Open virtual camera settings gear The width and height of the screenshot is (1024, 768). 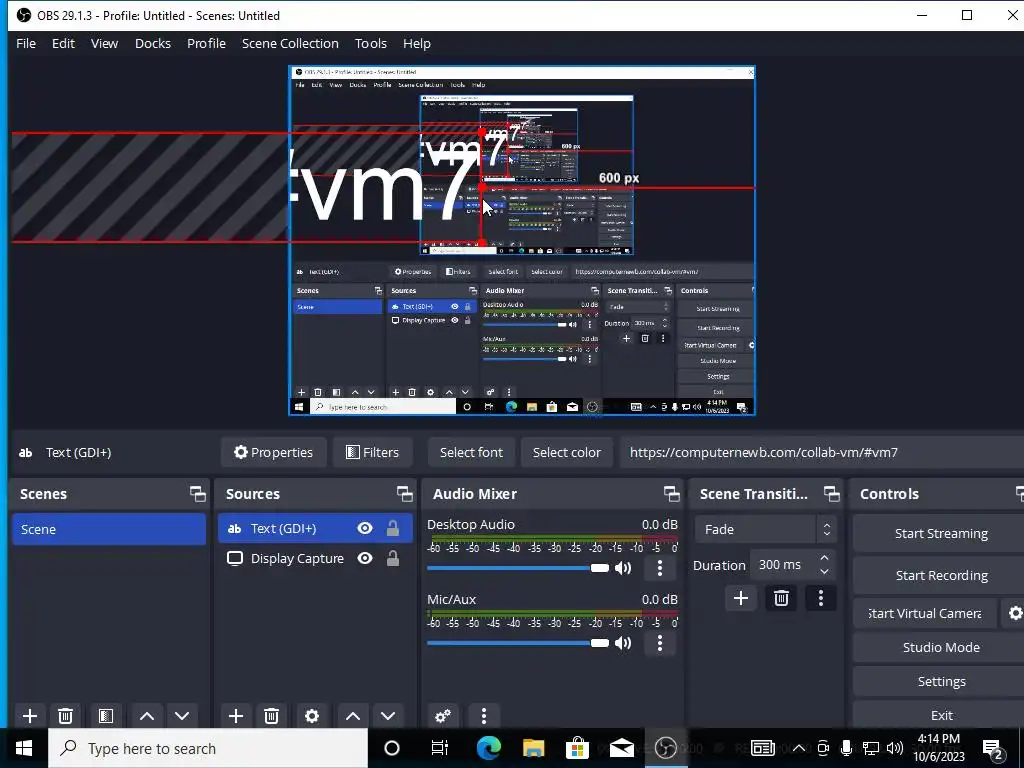tap(1015, 613)
